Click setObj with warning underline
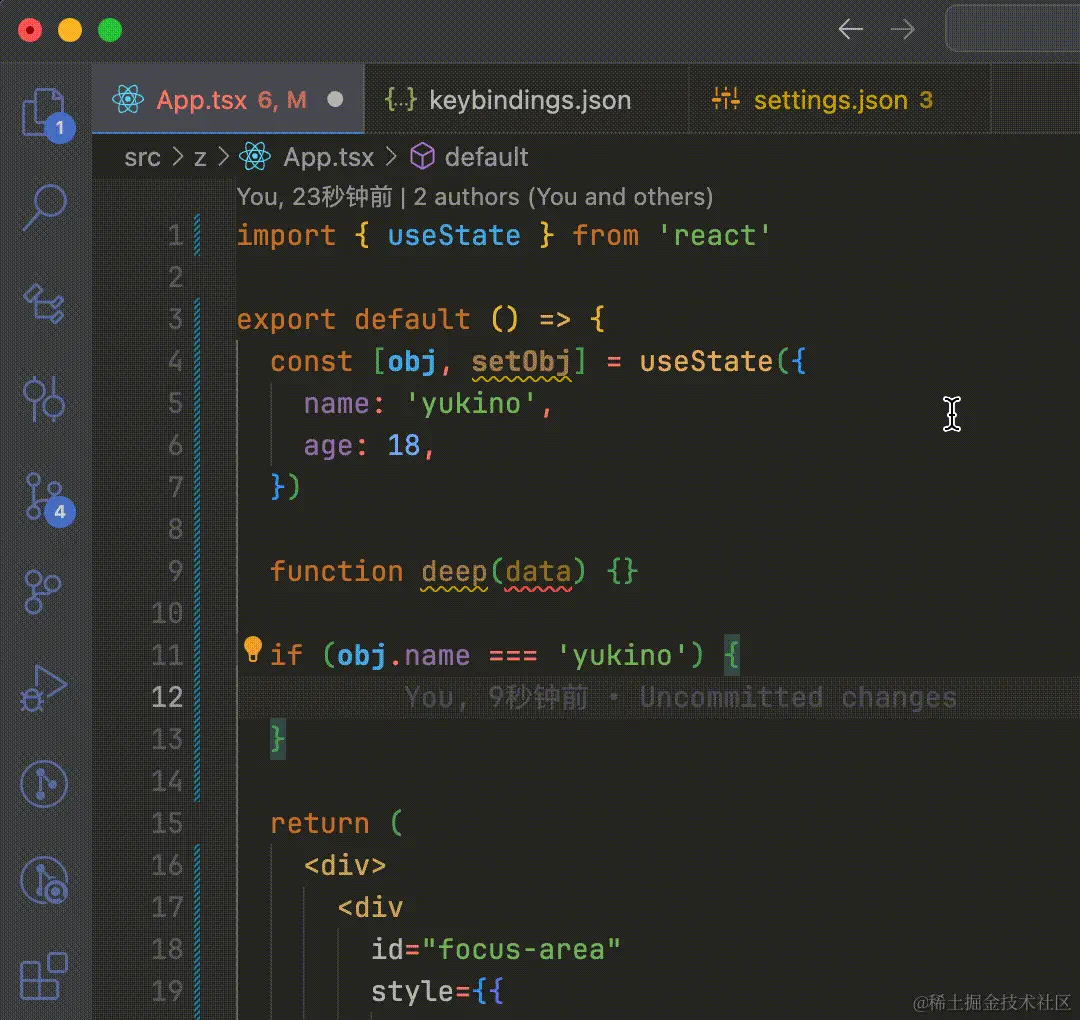The image size is (1080, 1020). (x=521, y=362)
